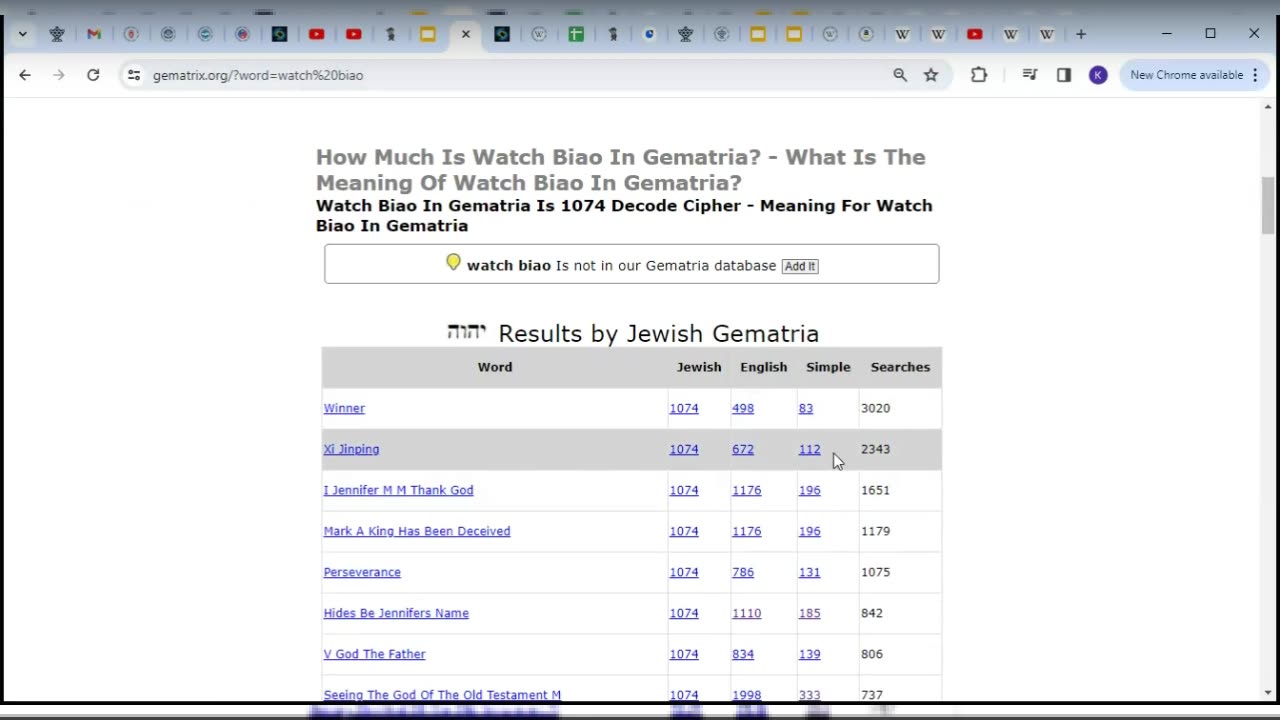
Task: Expand the tab search dropdown
Action: [x=22, y=34]
